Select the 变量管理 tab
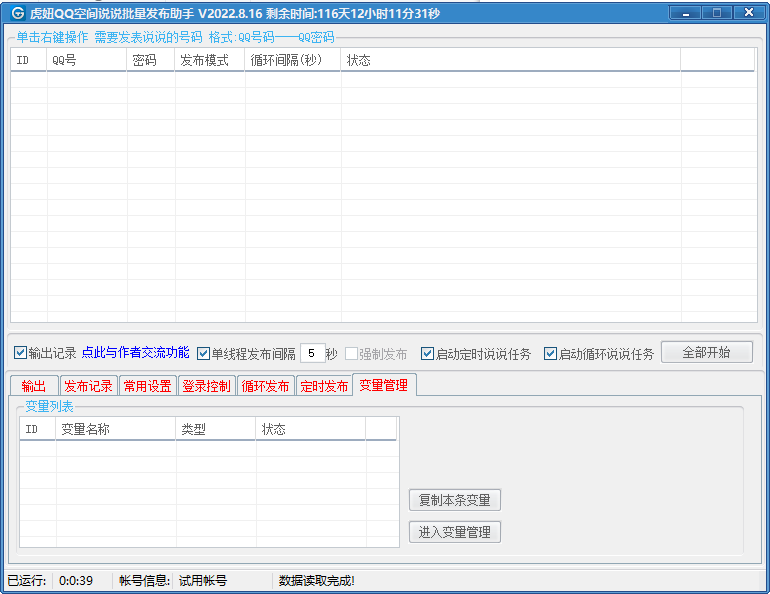The width and height of the screenshot is (770, 594). pos(384,385)
